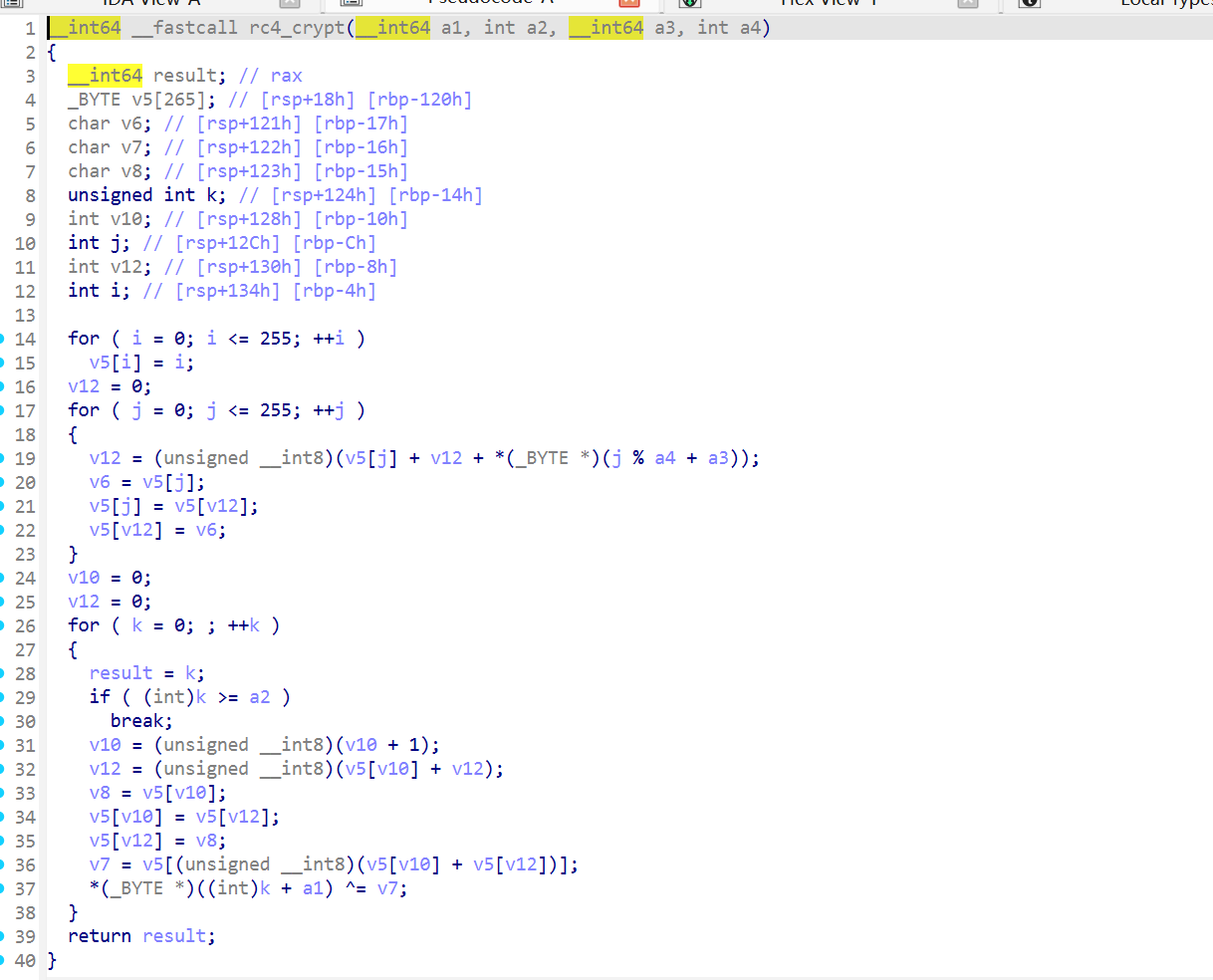1213x980 pixels.
Task: Click line number 31 in the gutter
Action: click(x=25, y=745)
